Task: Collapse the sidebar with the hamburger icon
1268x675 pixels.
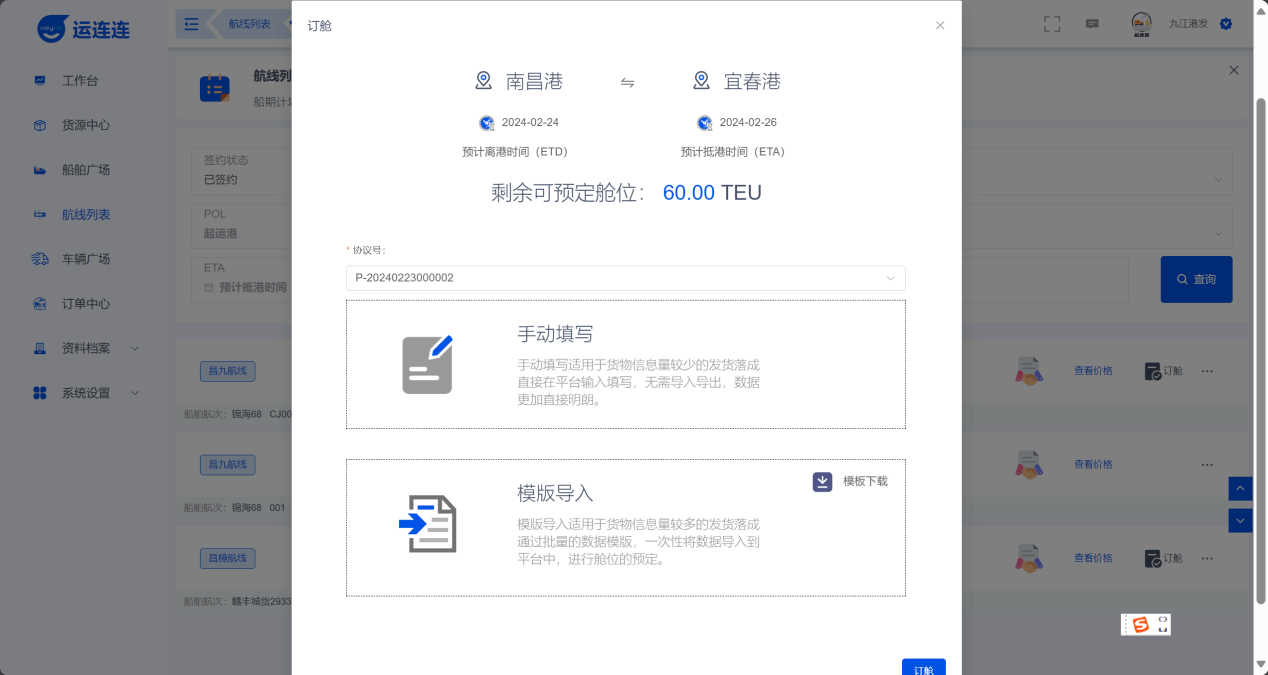Action: (192, 24)
